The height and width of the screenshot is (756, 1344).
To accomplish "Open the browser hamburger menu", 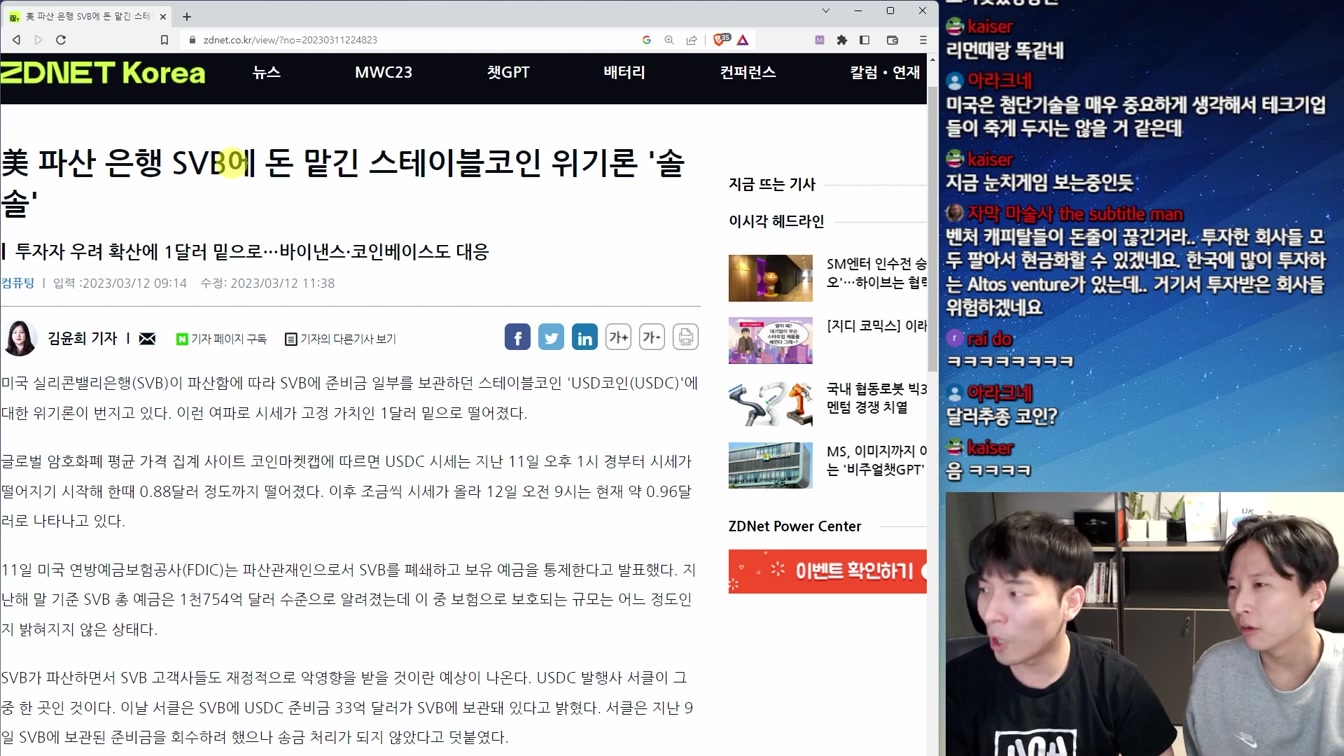I will (x=922, y=40).
